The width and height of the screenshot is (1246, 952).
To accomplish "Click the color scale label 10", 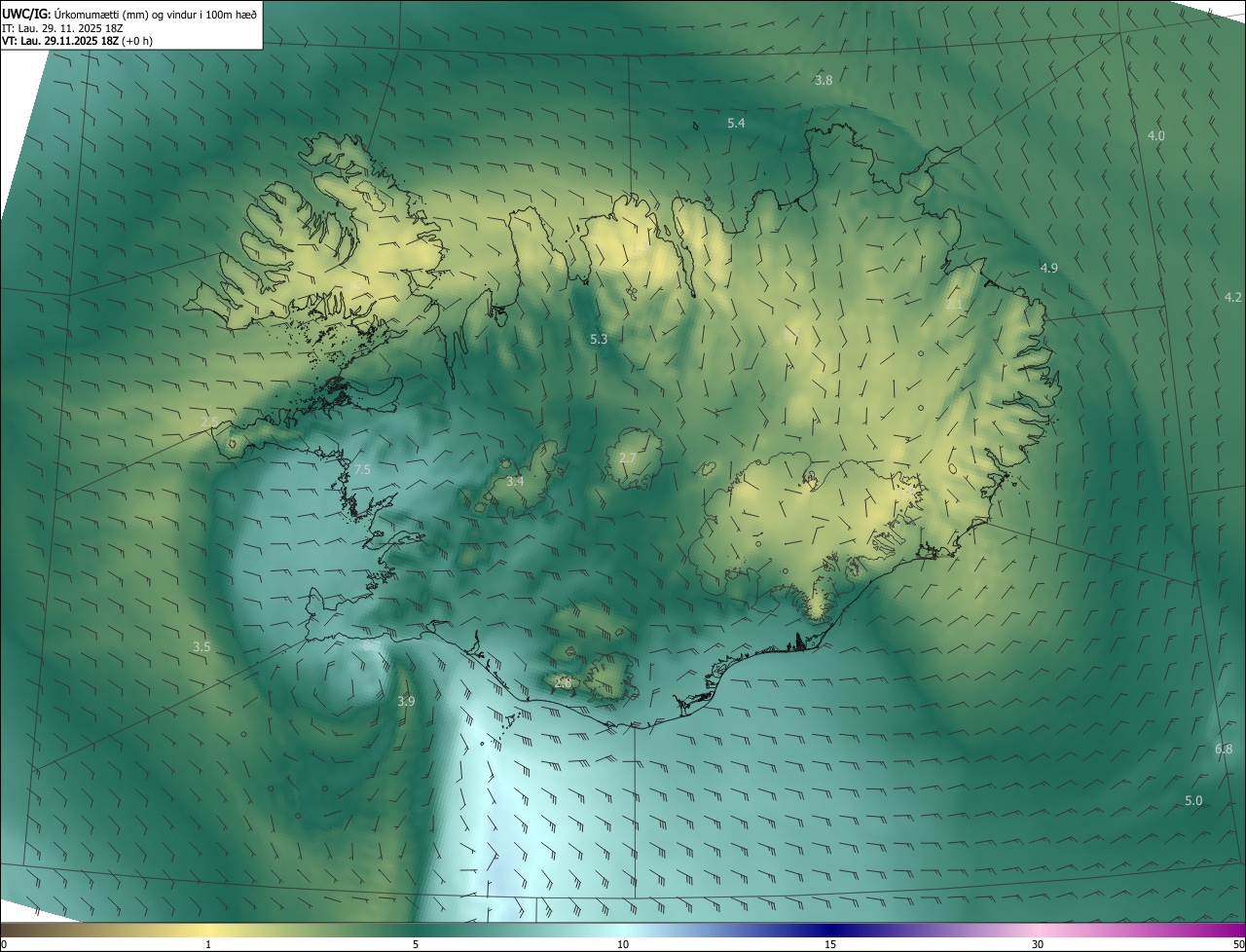I will point(623,944).
